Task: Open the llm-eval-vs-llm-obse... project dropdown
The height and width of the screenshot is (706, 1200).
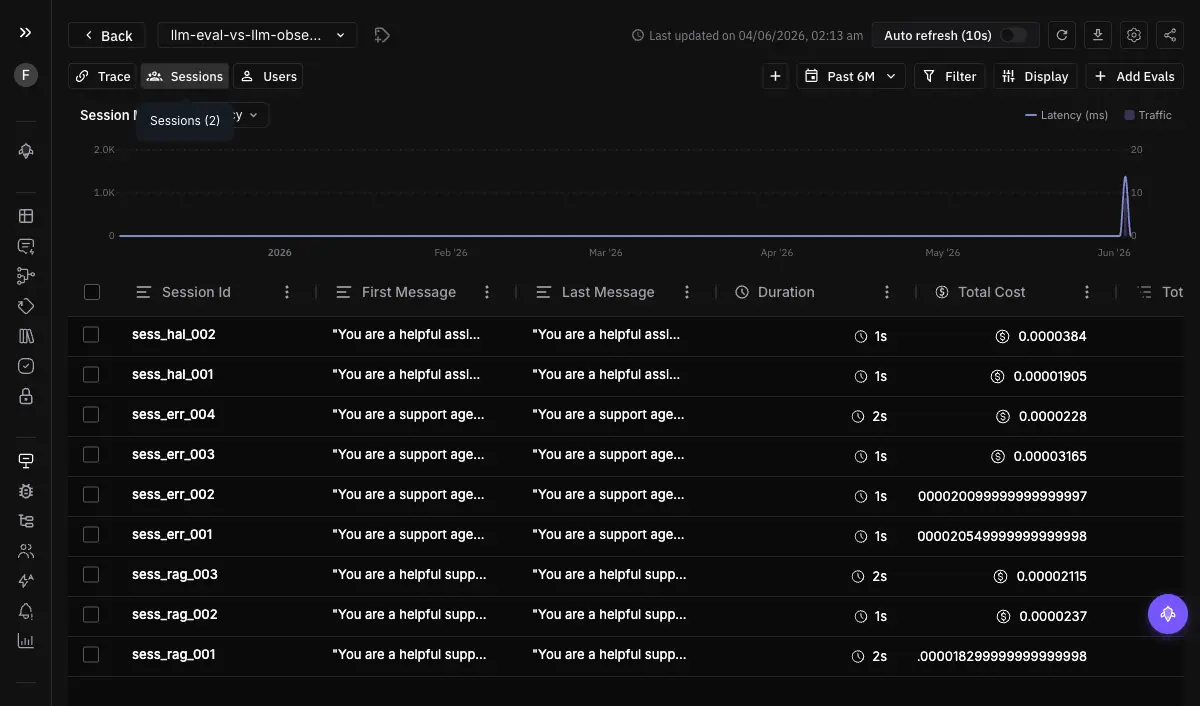Action: pos(257,35)
